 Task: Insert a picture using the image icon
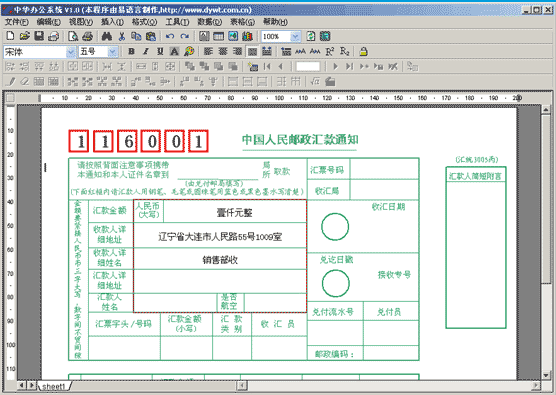click(233, 36)
